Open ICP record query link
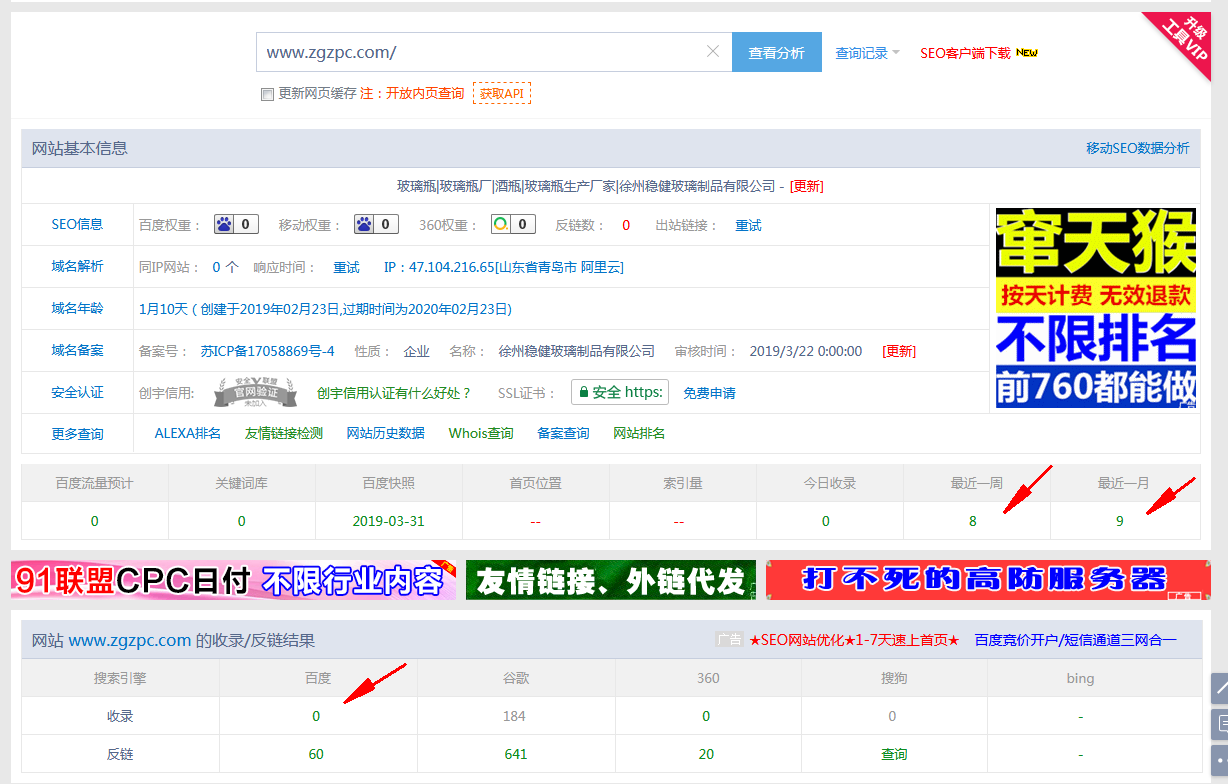 [563, 433]
